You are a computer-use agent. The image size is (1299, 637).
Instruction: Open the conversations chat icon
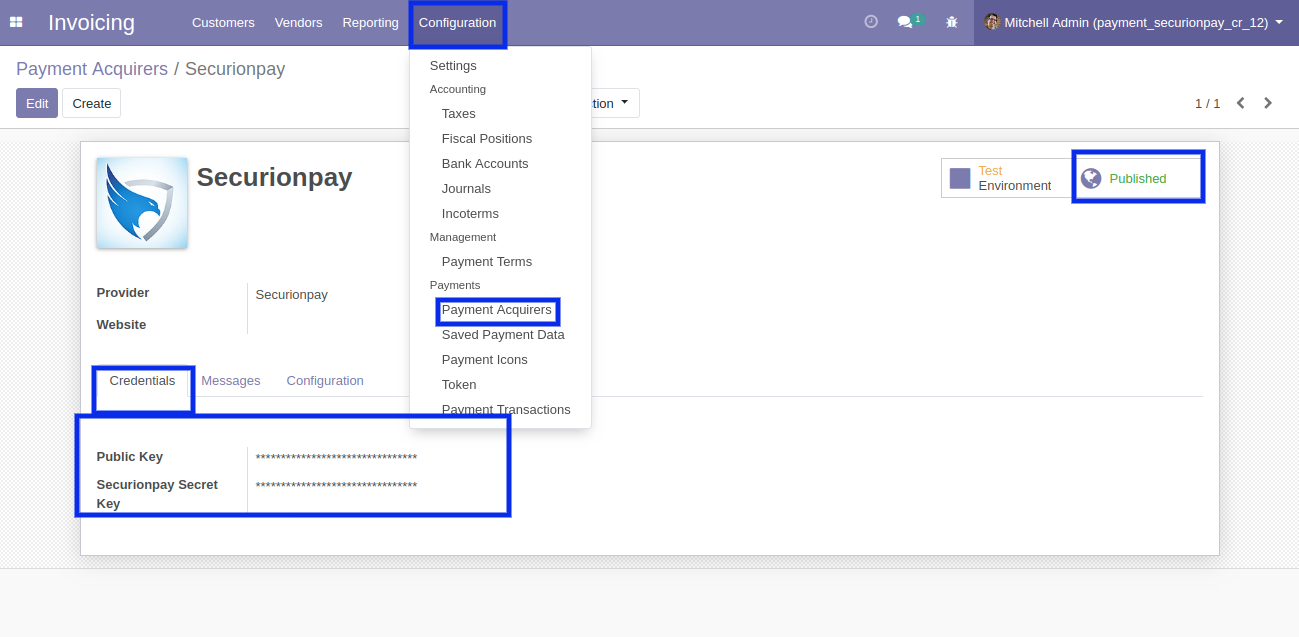904,22
